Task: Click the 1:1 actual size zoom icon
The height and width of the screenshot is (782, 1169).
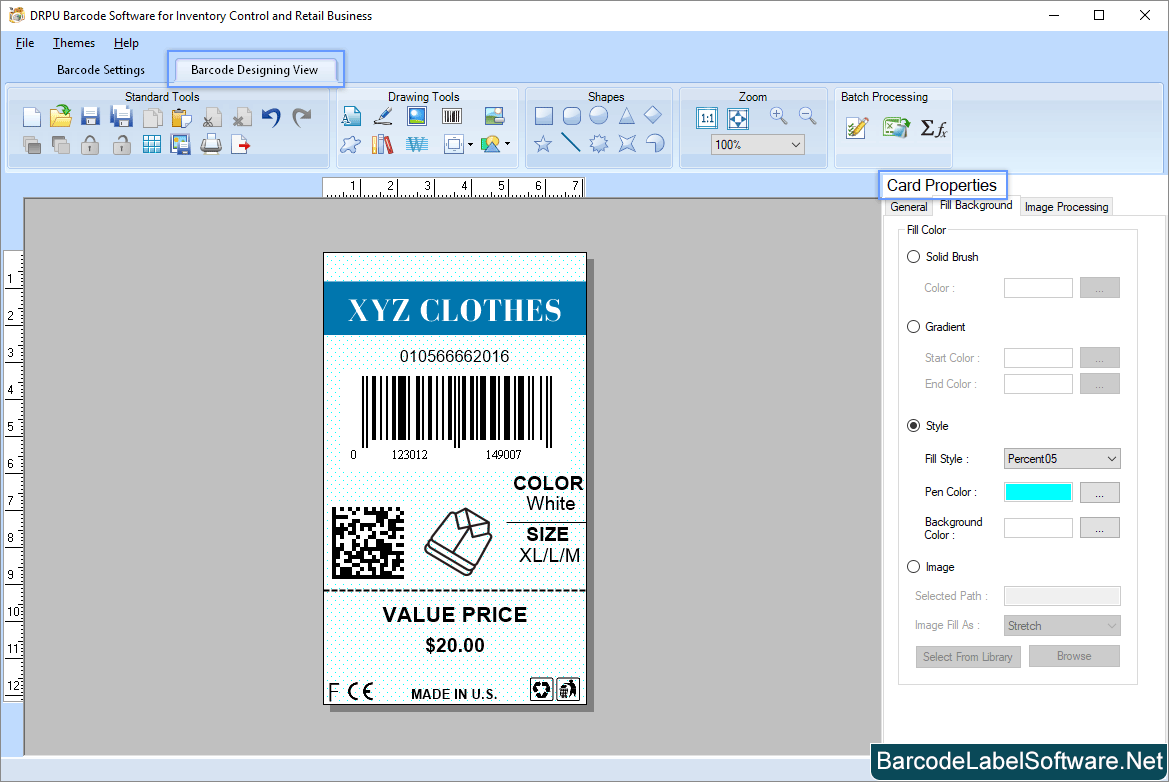Action: (x=707, y=118)
